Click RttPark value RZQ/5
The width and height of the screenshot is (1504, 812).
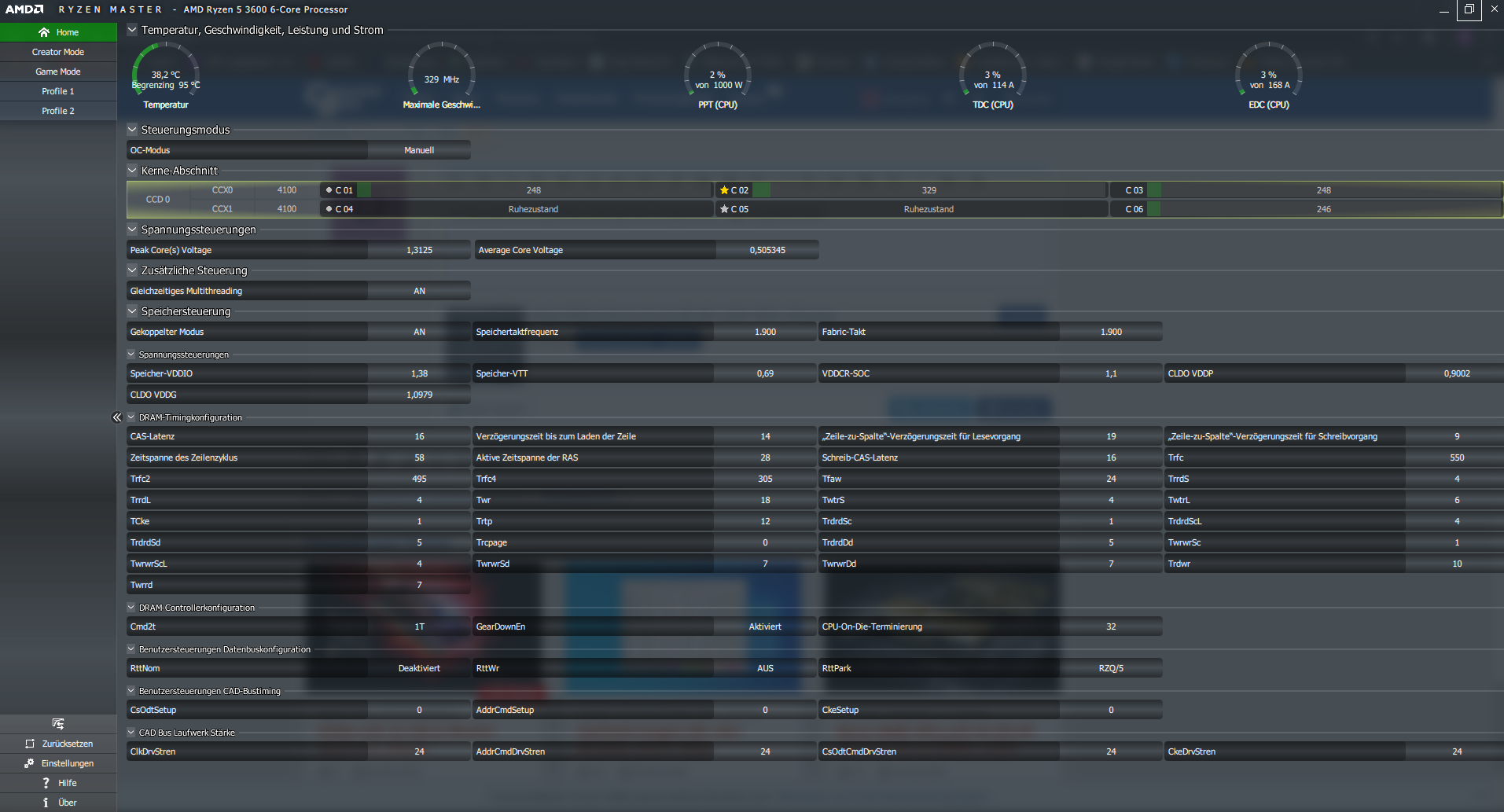coord(1111,668)
